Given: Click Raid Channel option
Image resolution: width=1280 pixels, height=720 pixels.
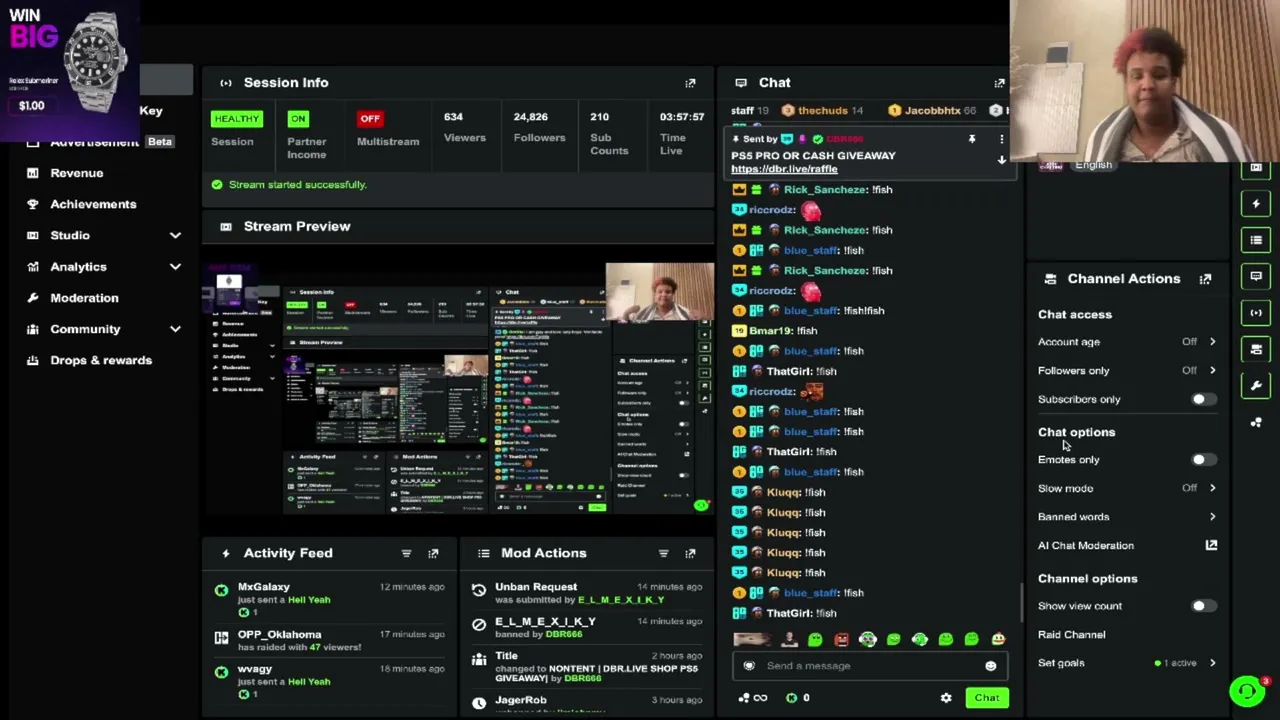Looking at the screenshot, I should tap(1071, 635).
